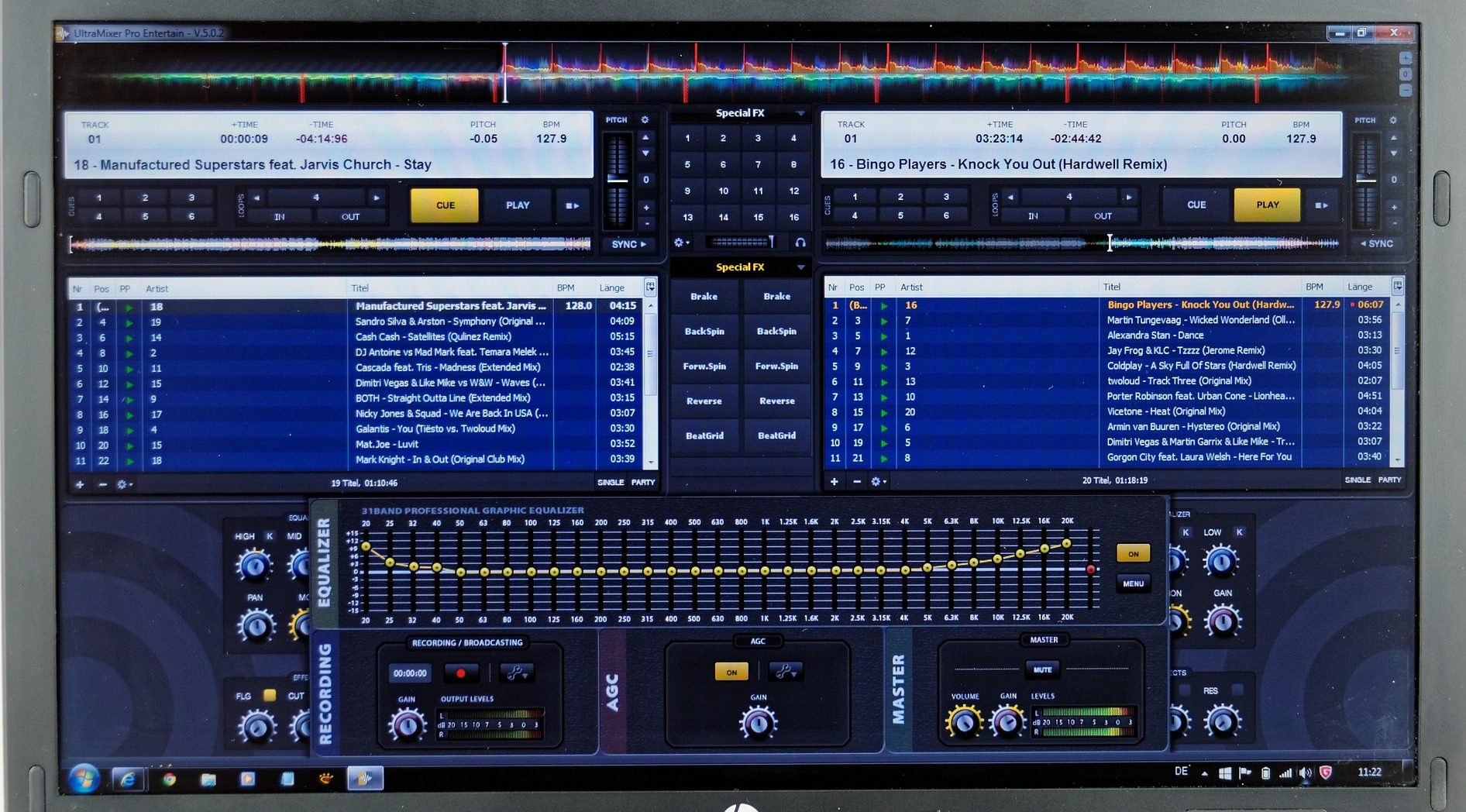The image size is (1466, 812).
Task: Click the equalizer MENU button
Action: point(1133,583)
